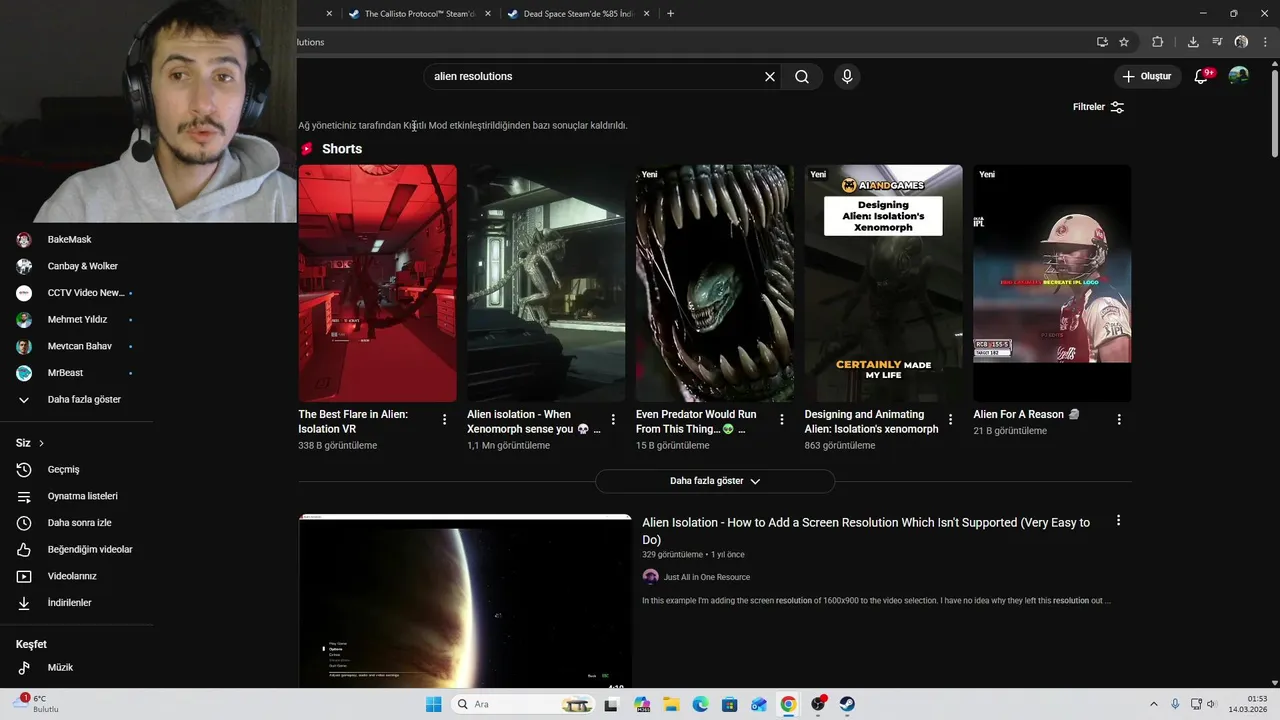Open options menu for 'Even Predator Would Run' short

pos(782,420)
